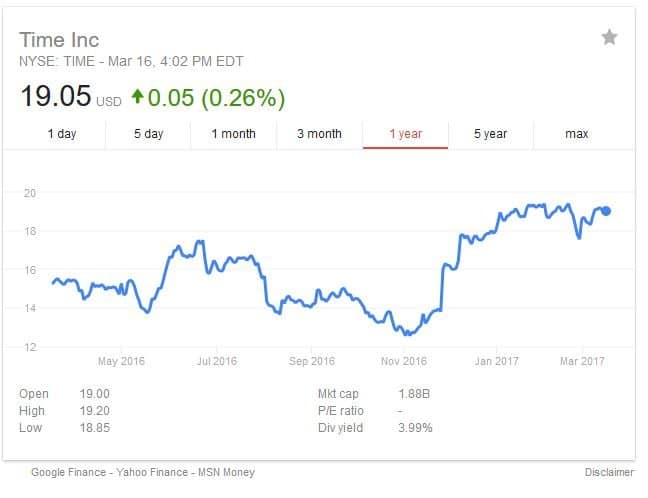The height and width of the screenshot is (498, 648).
Task: Switch to the 5 year range
Action: click(x=490, y=134)
